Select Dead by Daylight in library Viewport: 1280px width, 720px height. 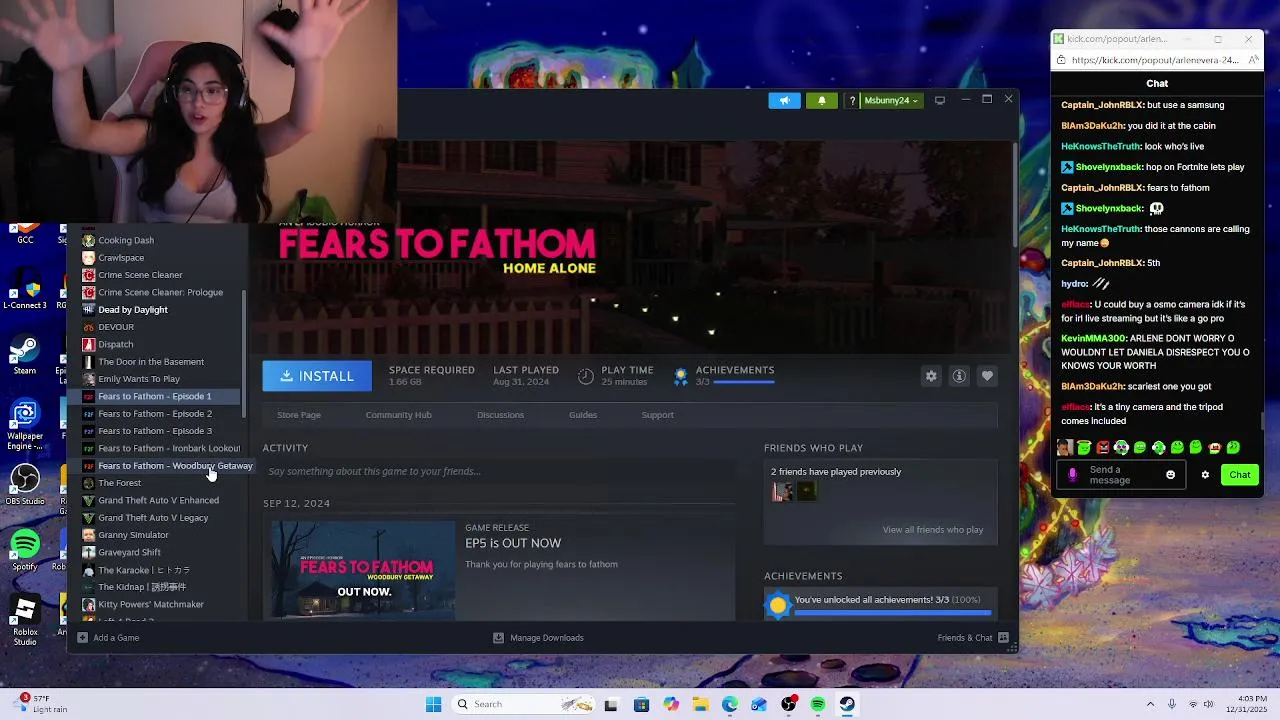[x=133, y=310]
